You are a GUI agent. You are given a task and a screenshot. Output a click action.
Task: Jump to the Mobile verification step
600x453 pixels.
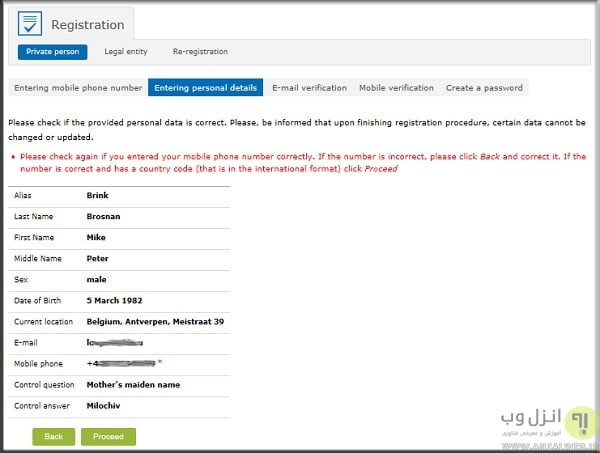pyautogui.click(x=396, y=88)
